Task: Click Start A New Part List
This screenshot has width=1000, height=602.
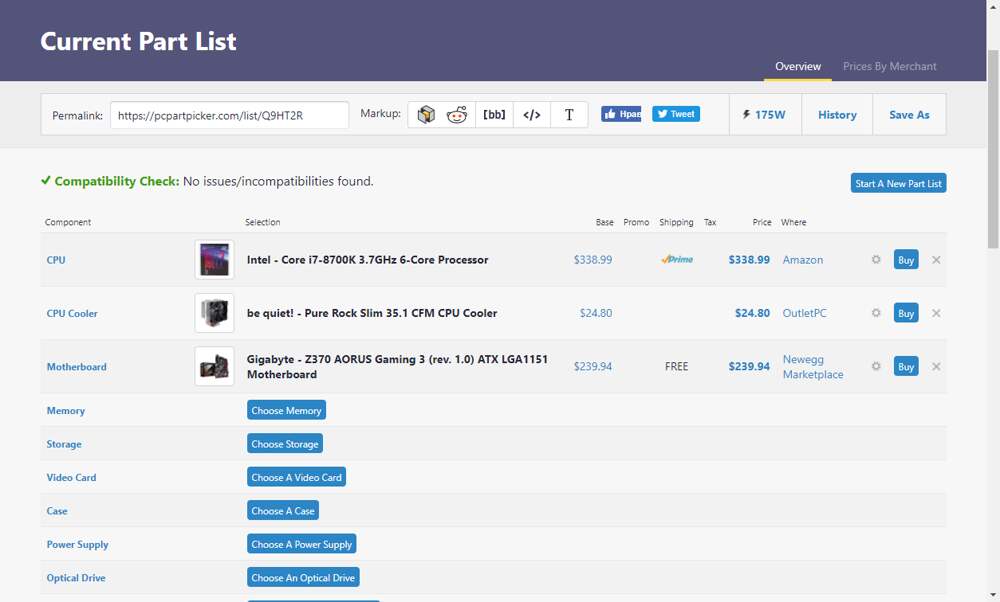Action: click(x=898, y=183)
